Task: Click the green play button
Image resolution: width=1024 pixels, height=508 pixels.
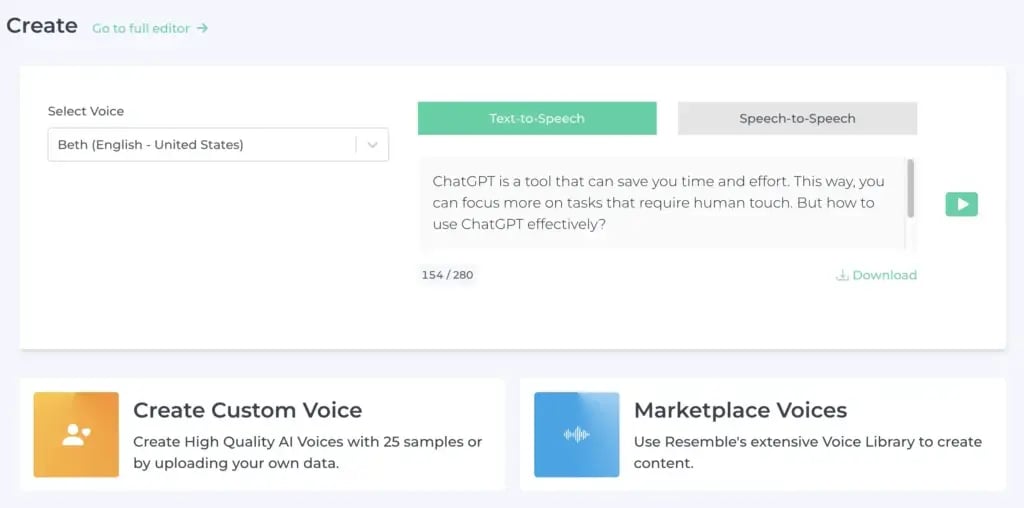Action: [961, 204]
